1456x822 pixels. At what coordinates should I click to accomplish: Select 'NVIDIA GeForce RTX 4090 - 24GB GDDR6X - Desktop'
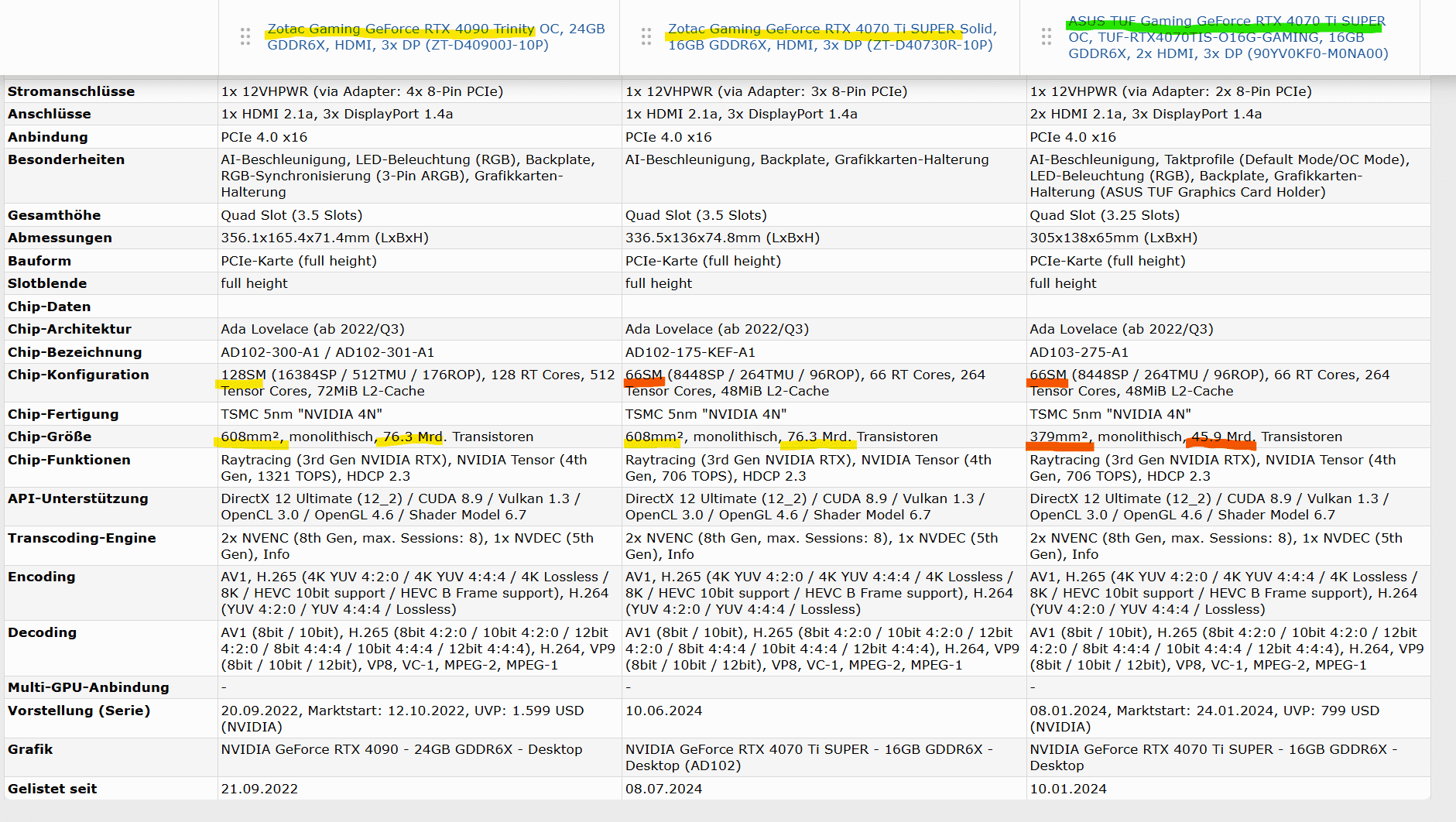(402, 749)
